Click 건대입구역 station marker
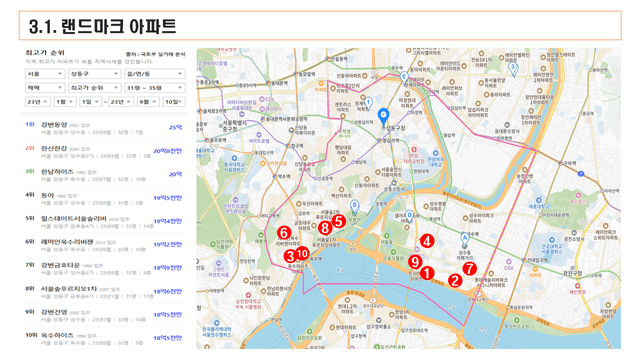The width and height of the screenshot is (640, 360). pos(524,260)
